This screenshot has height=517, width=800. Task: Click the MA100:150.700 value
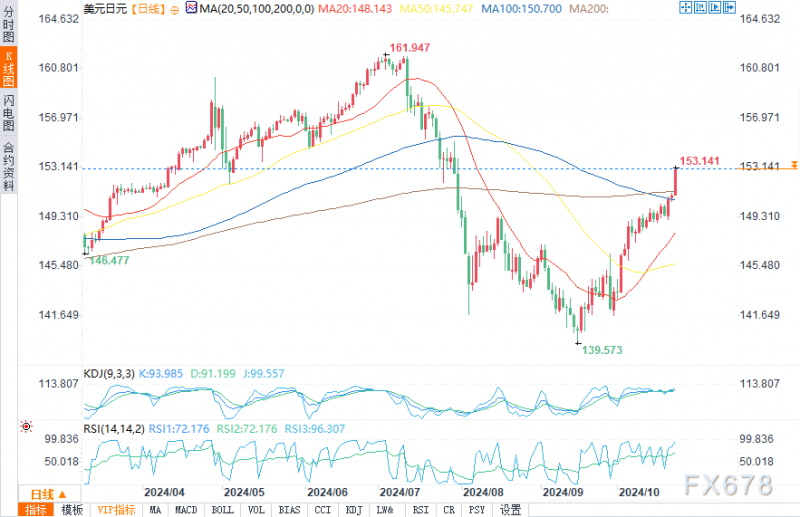[521, 9]
